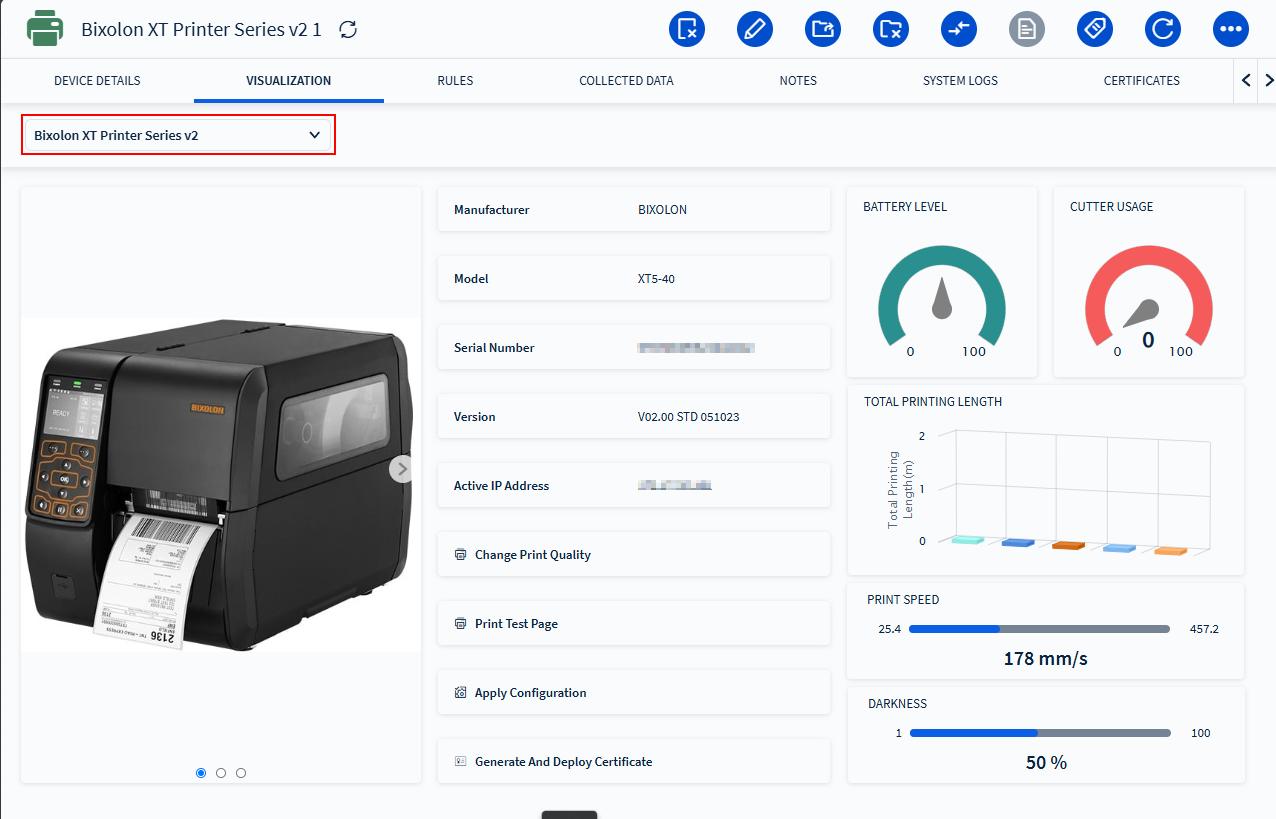Click the CUTTER USAGE heading

point(1111,207)
